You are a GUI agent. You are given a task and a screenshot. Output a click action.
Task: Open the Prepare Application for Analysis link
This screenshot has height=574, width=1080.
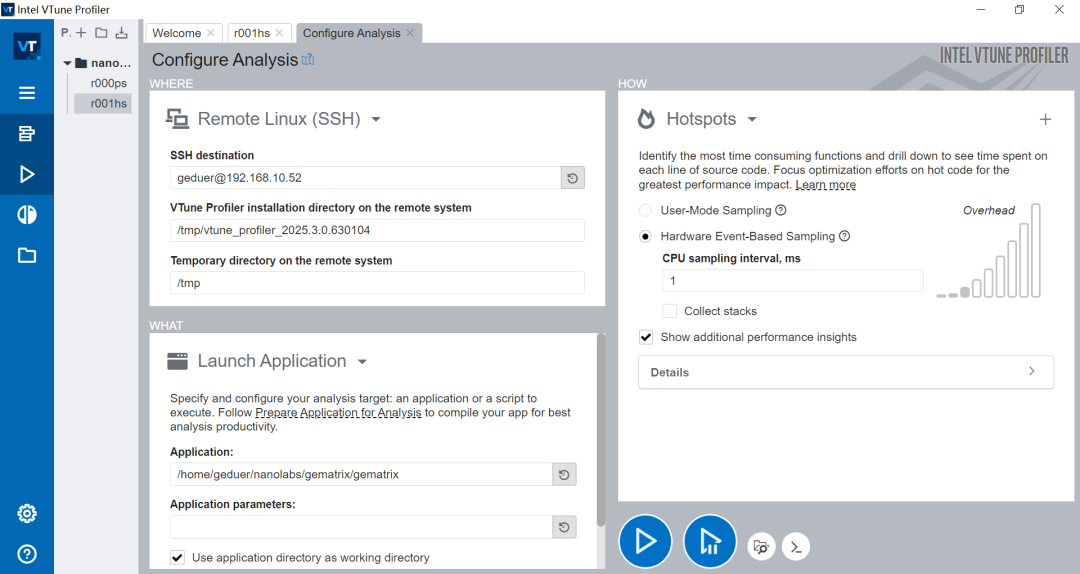[x=338, y=412]
